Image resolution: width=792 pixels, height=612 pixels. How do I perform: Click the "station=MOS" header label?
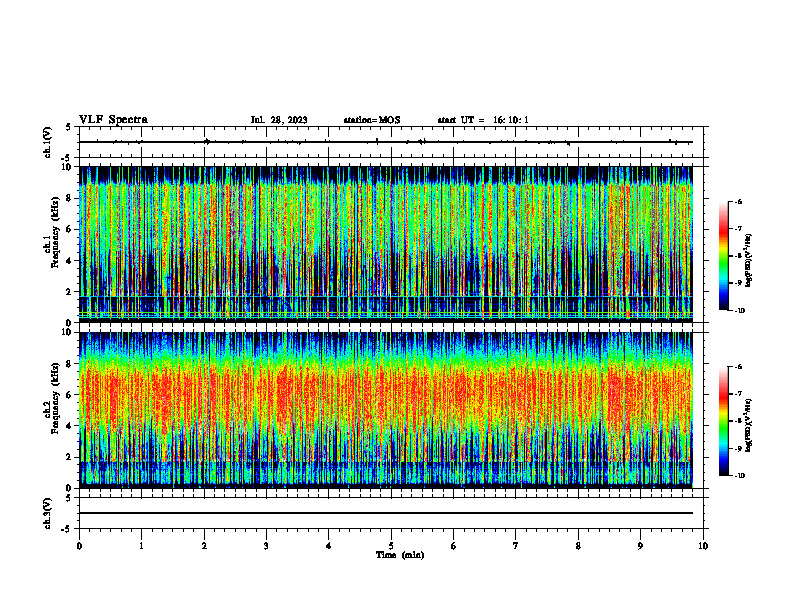tap(372, 120)
